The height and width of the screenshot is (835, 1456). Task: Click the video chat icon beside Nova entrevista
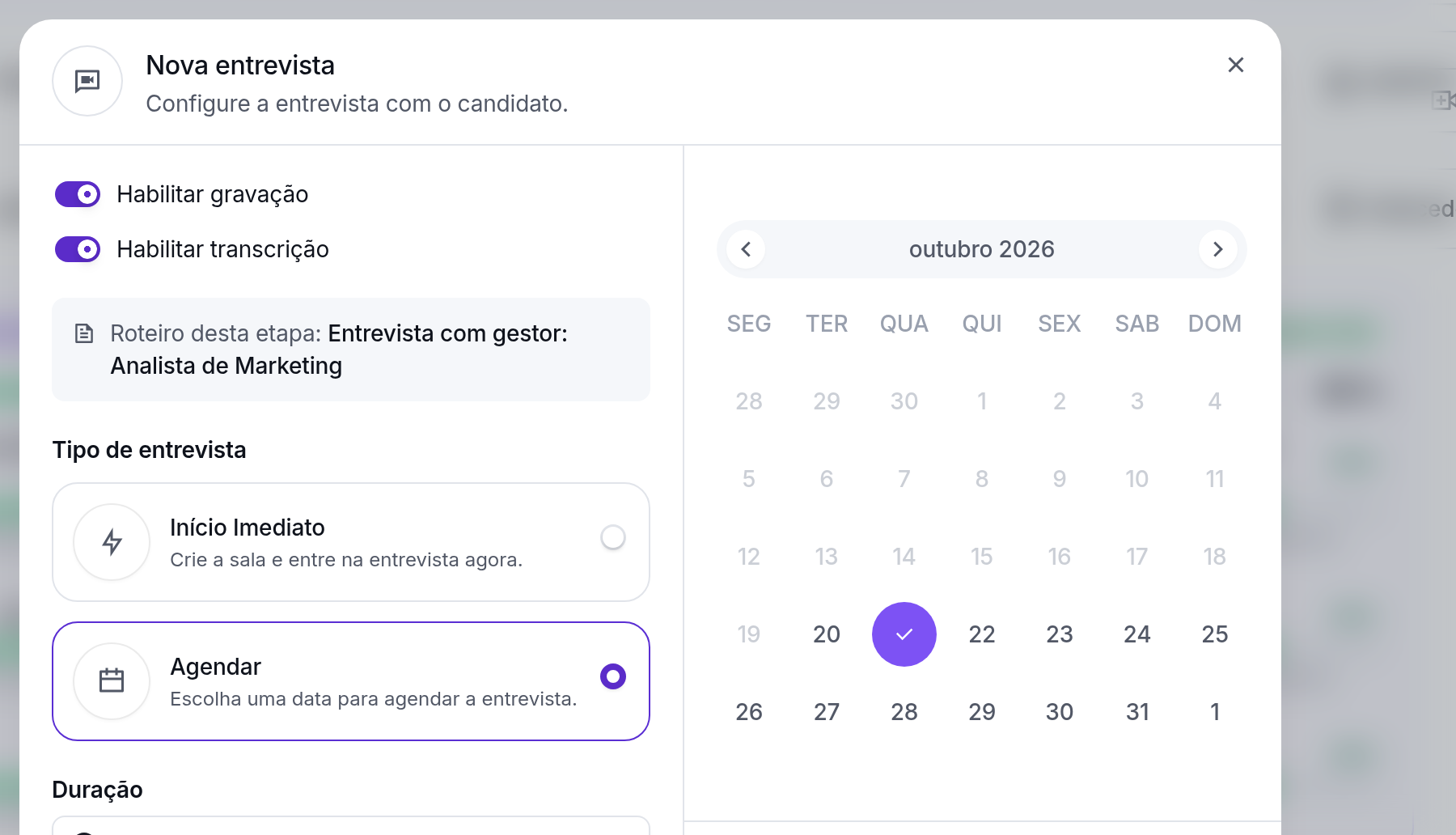[x=87, y=81]
